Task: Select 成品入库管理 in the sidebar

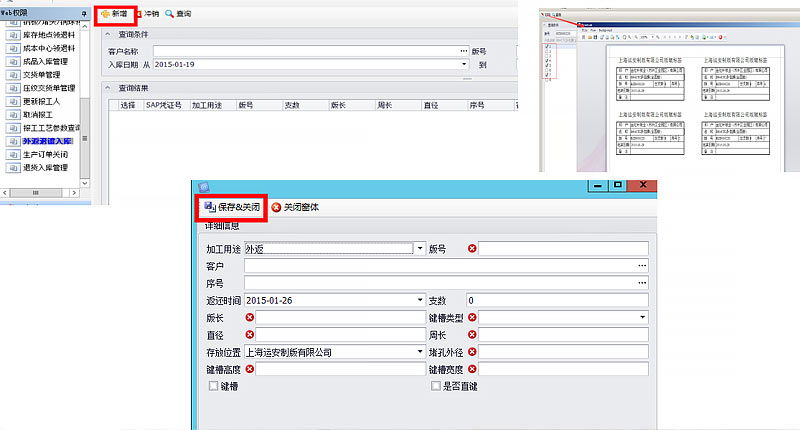Action: coord(44,60)
